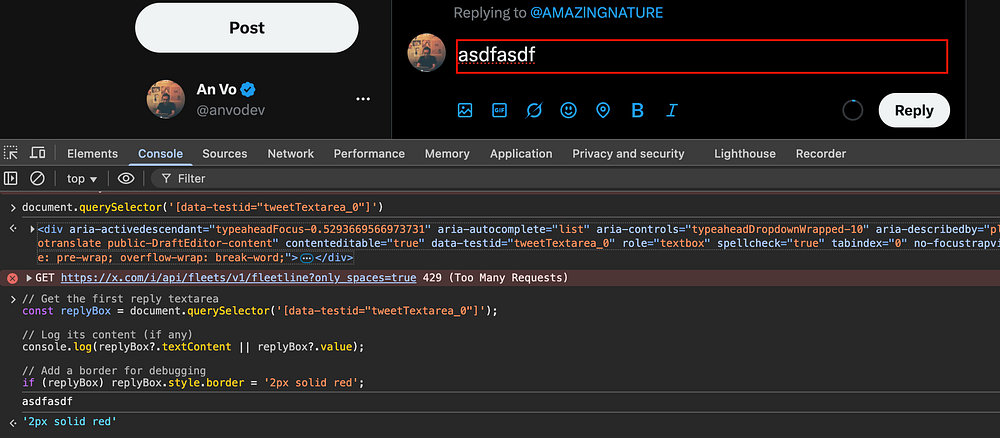Open the emoji picker
This screenshot has height=438, width=1000.
point(569,111)
